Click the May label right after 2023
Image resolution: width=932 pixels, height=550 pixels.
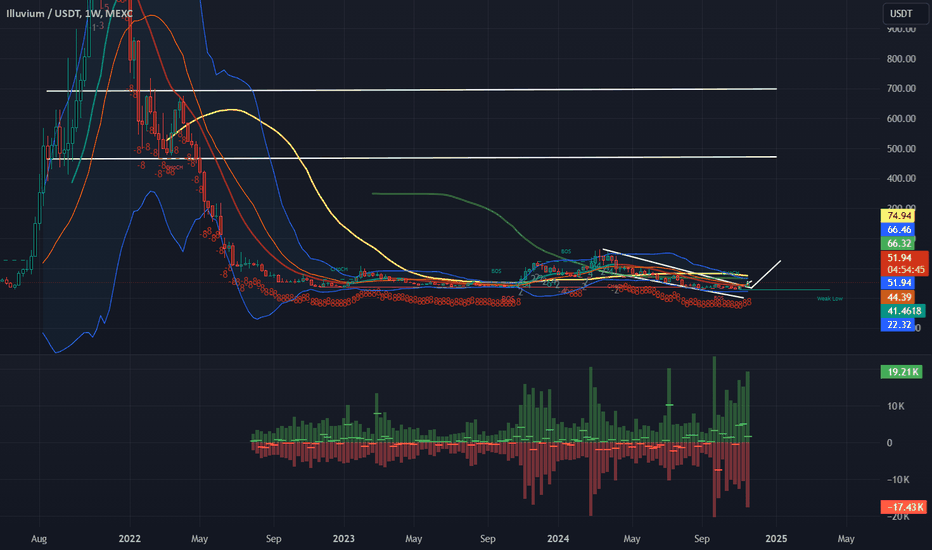[x=414, y=539]
